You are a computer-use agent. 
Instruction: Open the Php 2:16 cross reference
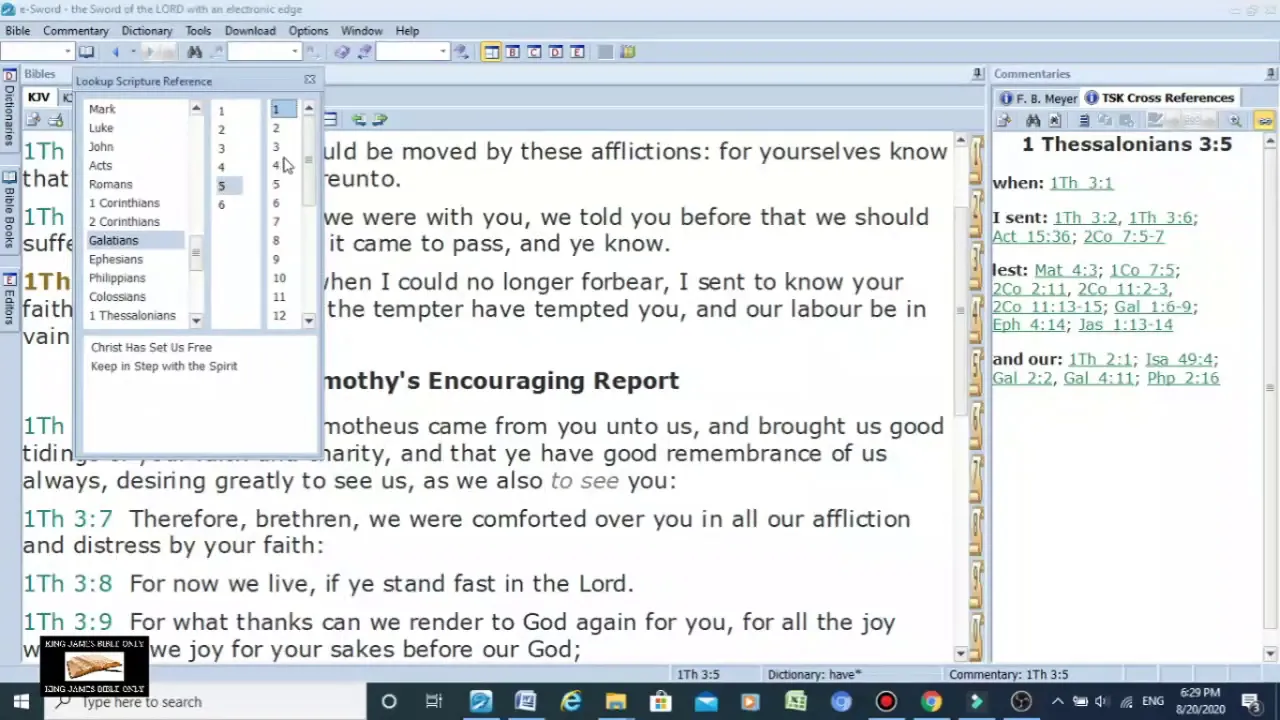click(1183, 378)
